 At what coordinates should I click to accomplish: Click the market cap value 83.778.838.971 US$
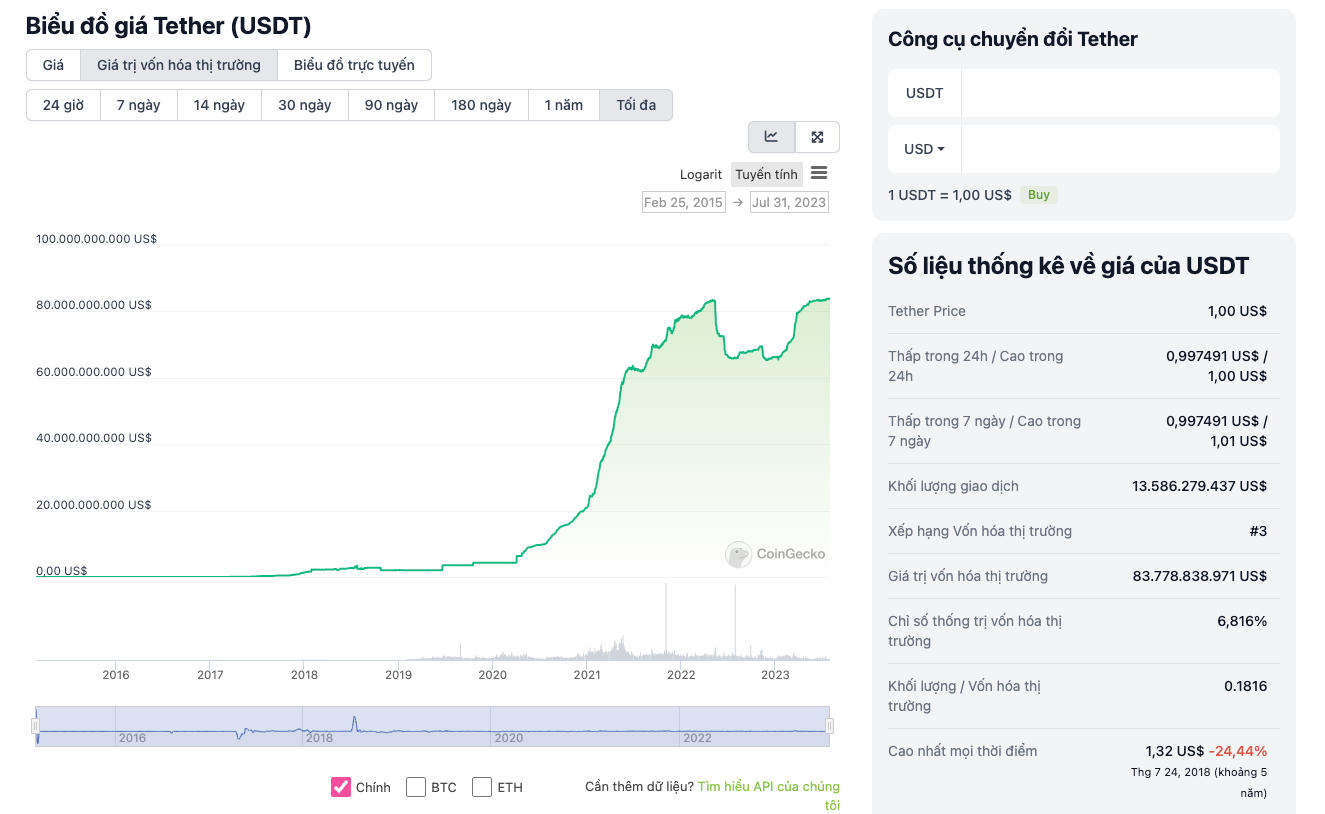[1199, 576]
